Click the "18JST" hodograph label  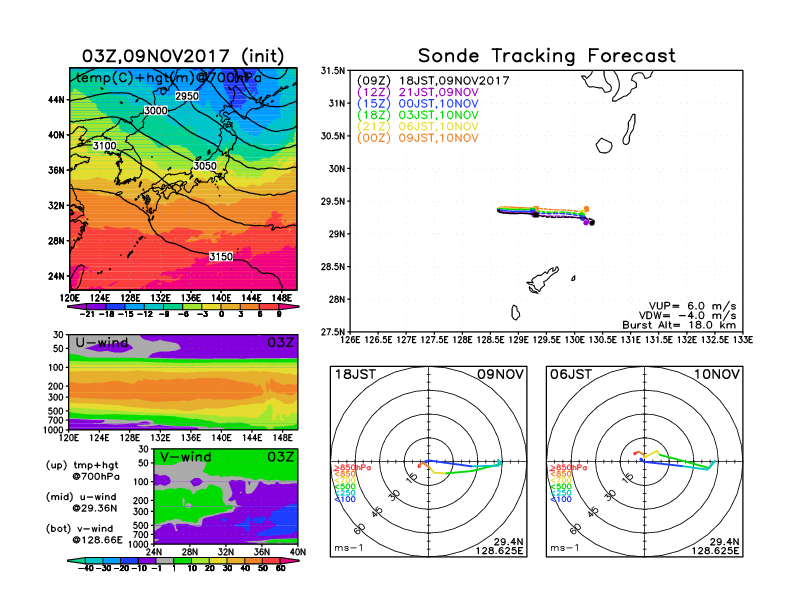[356, 375]
